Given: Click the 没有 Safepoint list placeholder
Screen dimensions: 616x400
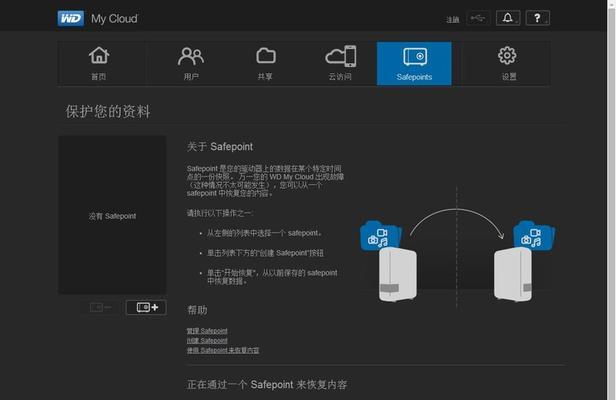Looking at the screenshot, I should click(x=112, y=216).
